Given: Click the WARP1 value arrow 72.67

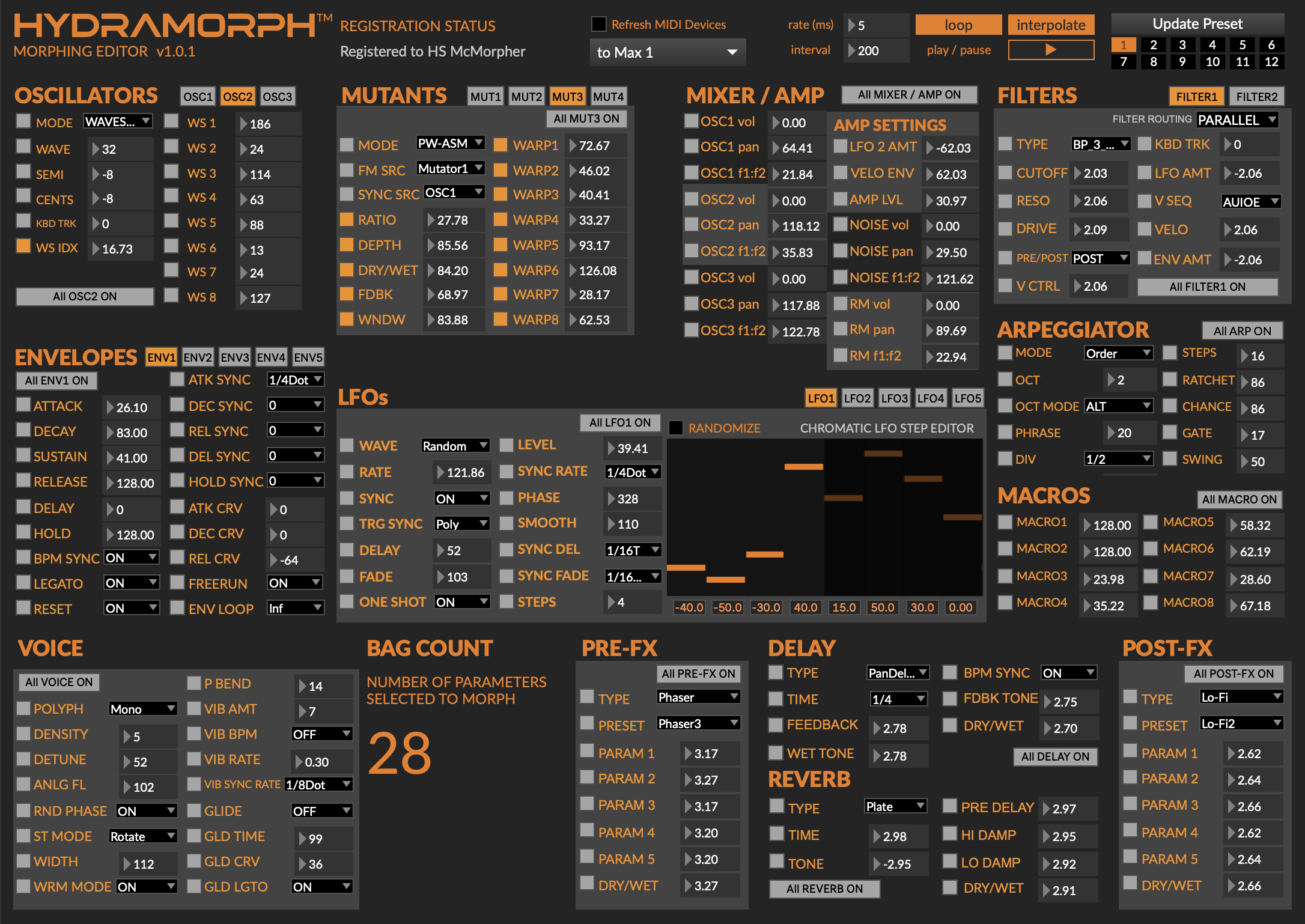Looking at the screenshot, I should point(573,145).
